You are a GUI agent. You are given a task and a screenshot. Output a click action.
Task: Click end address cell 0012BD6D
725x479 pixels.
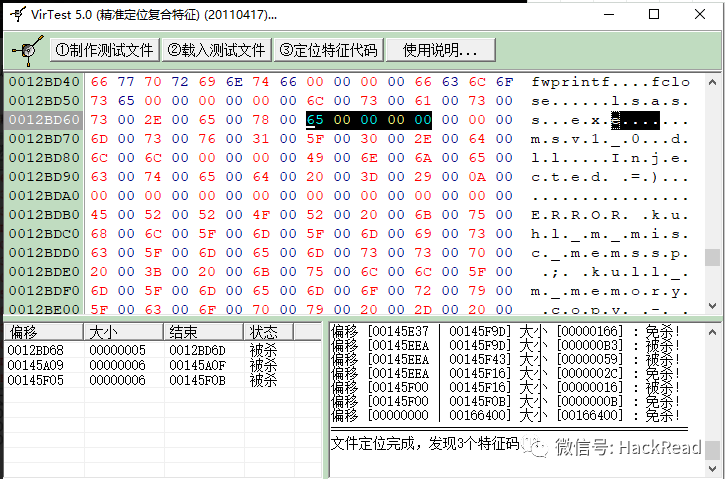click(x=197, y=350)
